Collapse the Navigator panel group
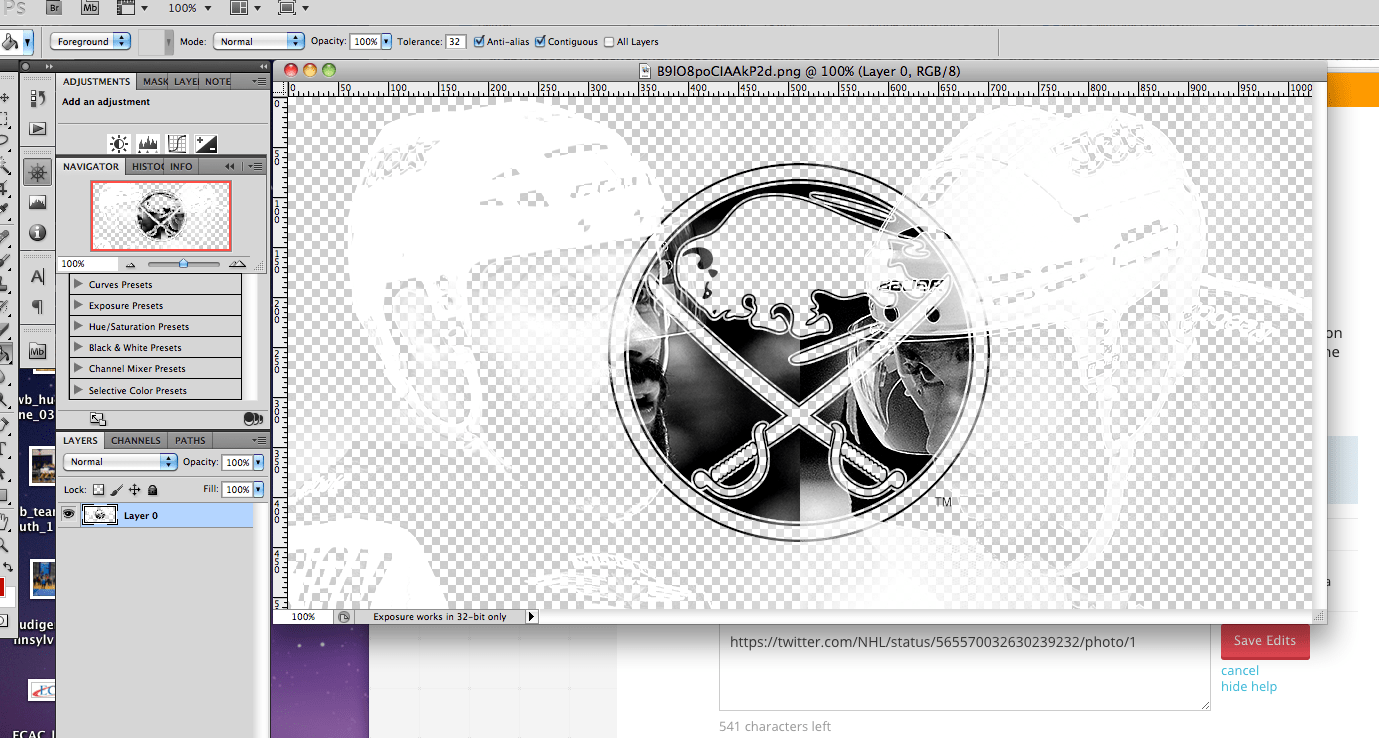This screenshot has width=1379, height=738. pyautogui.click(x=229, y=167)
